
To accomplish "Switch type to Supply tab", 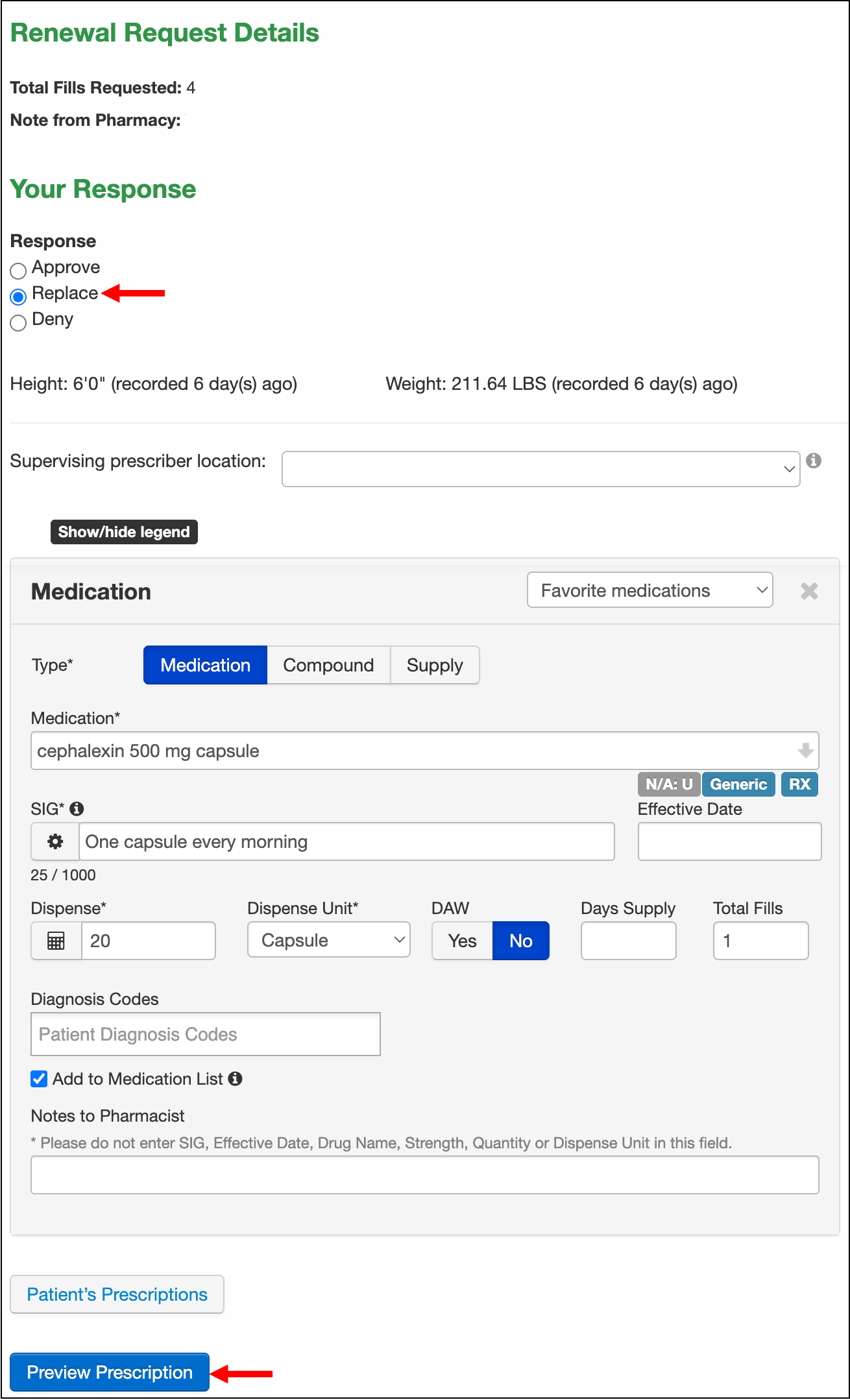I will point(435,665).
